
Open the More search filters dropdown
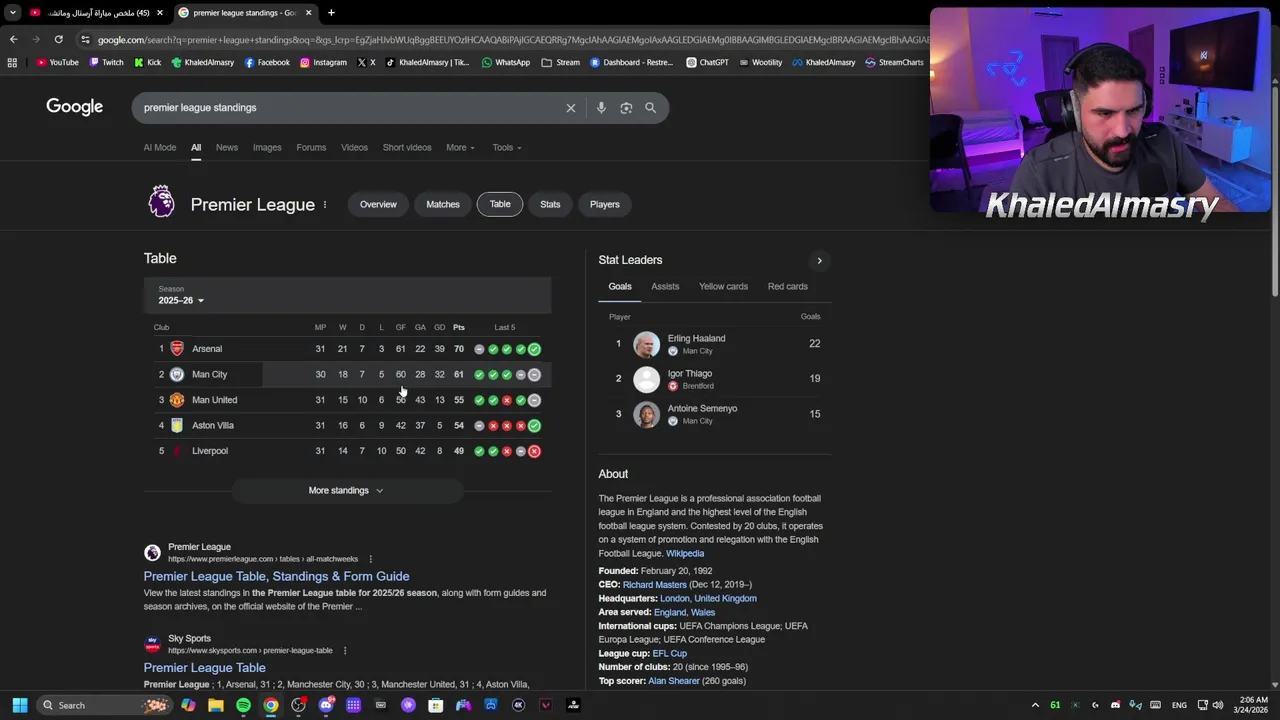click(460, 147)
